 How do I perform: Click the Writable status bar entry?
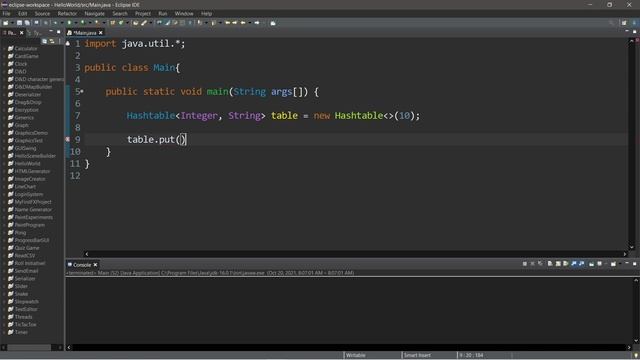click(x=356, y=356)
